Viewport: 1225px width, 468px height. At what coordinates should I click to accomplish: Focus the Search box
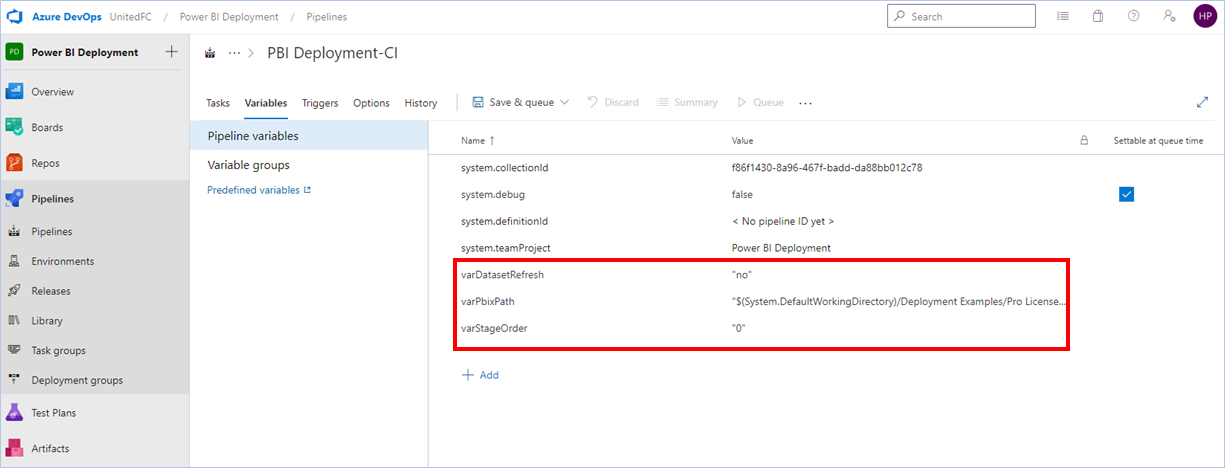click(x=963, y=16)
